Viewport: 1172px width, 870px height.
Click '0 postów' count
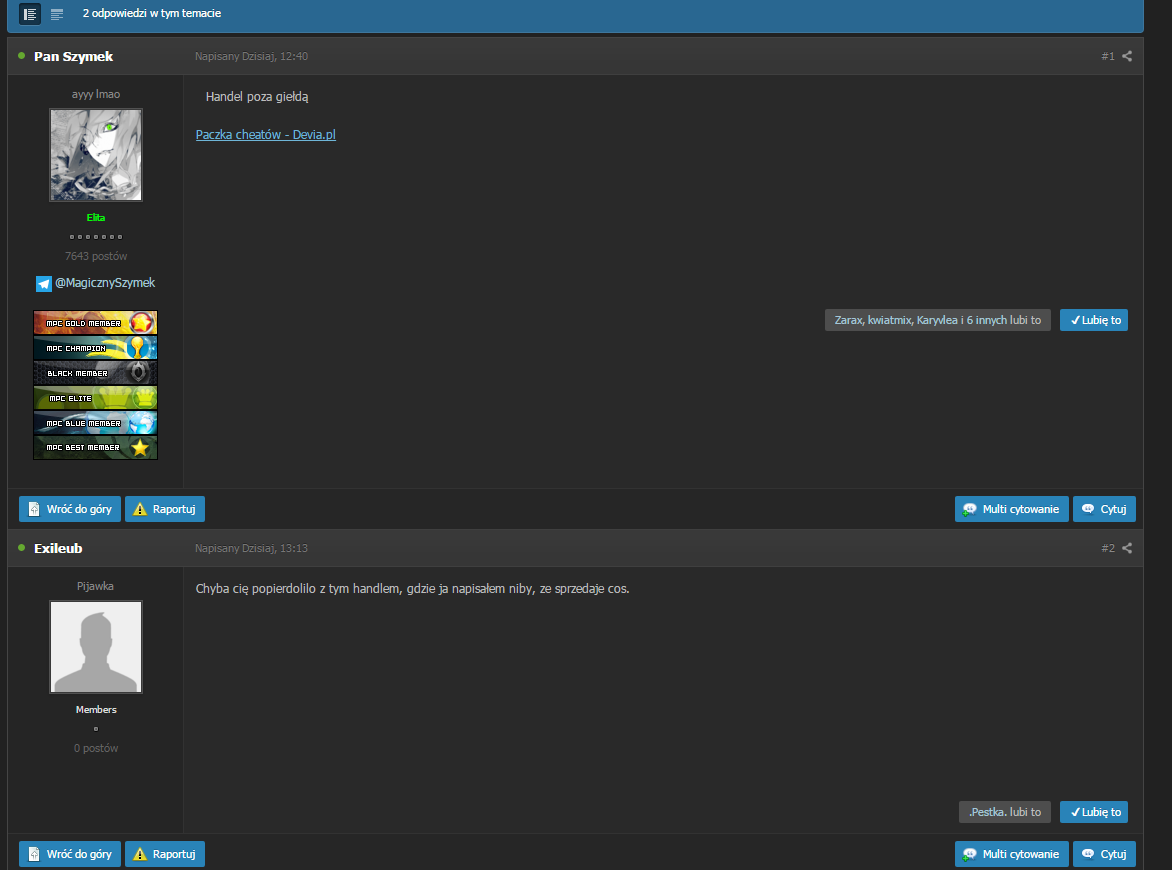click(96, 748)
